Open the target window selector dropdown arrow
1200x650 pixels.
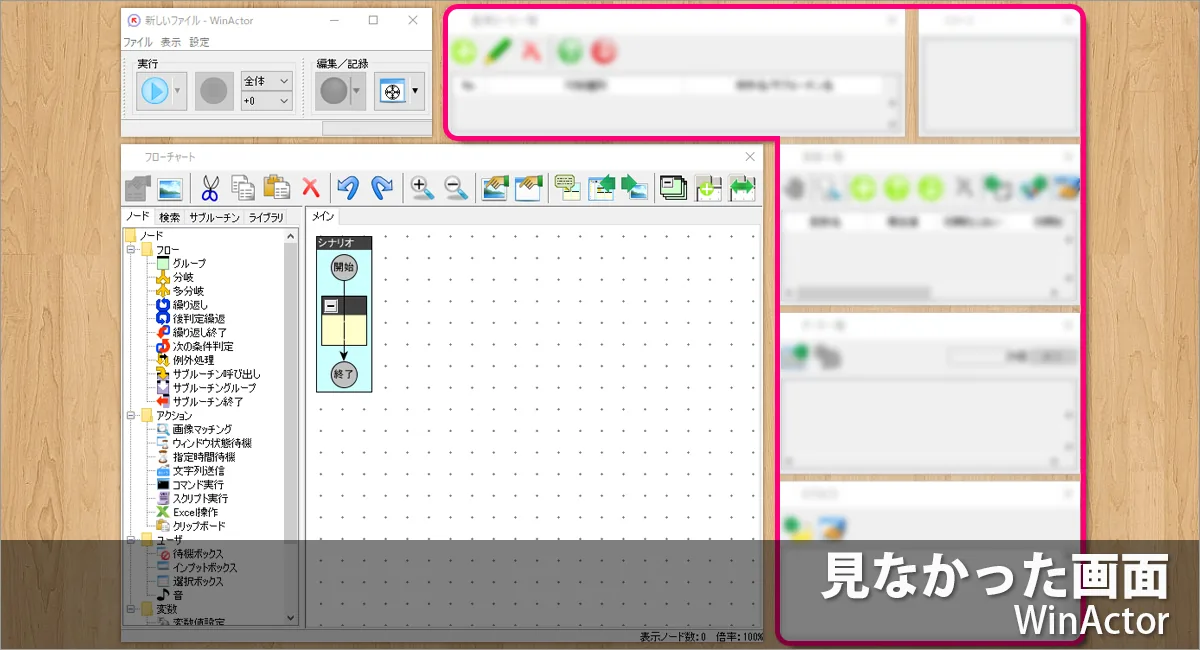click(x=416, y=92)
